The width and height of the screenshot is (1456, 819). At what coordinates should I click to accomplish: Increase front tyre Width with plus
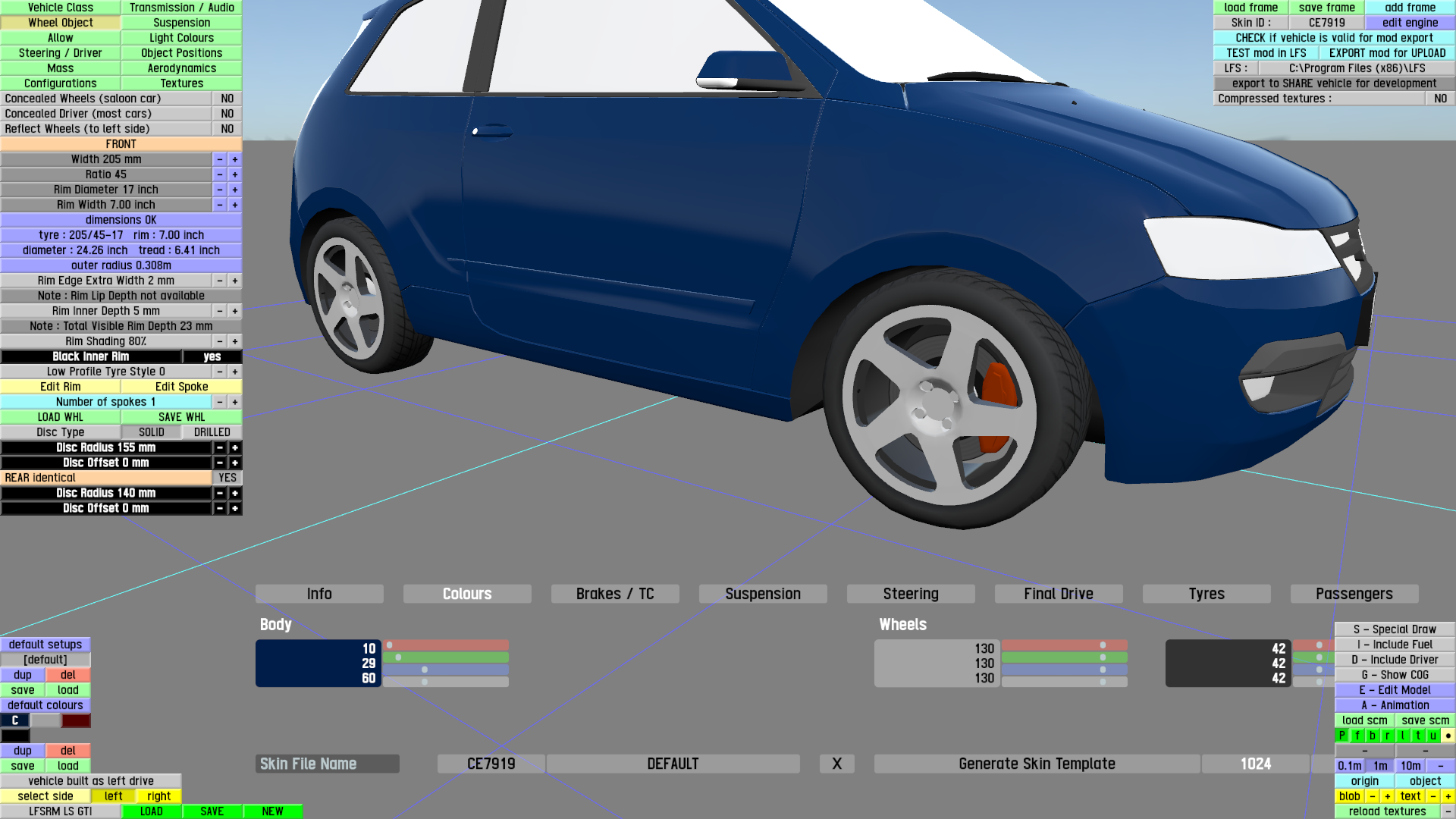235,159
